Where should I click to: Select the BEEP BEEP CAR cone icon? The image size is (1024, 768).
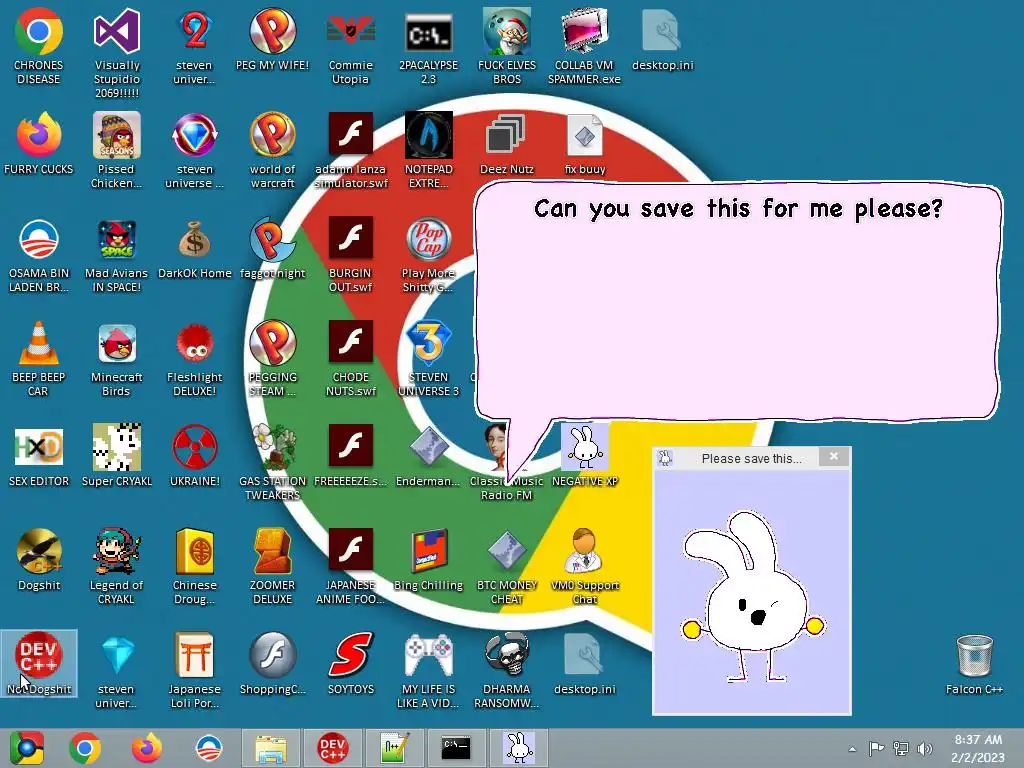[39, 343]
